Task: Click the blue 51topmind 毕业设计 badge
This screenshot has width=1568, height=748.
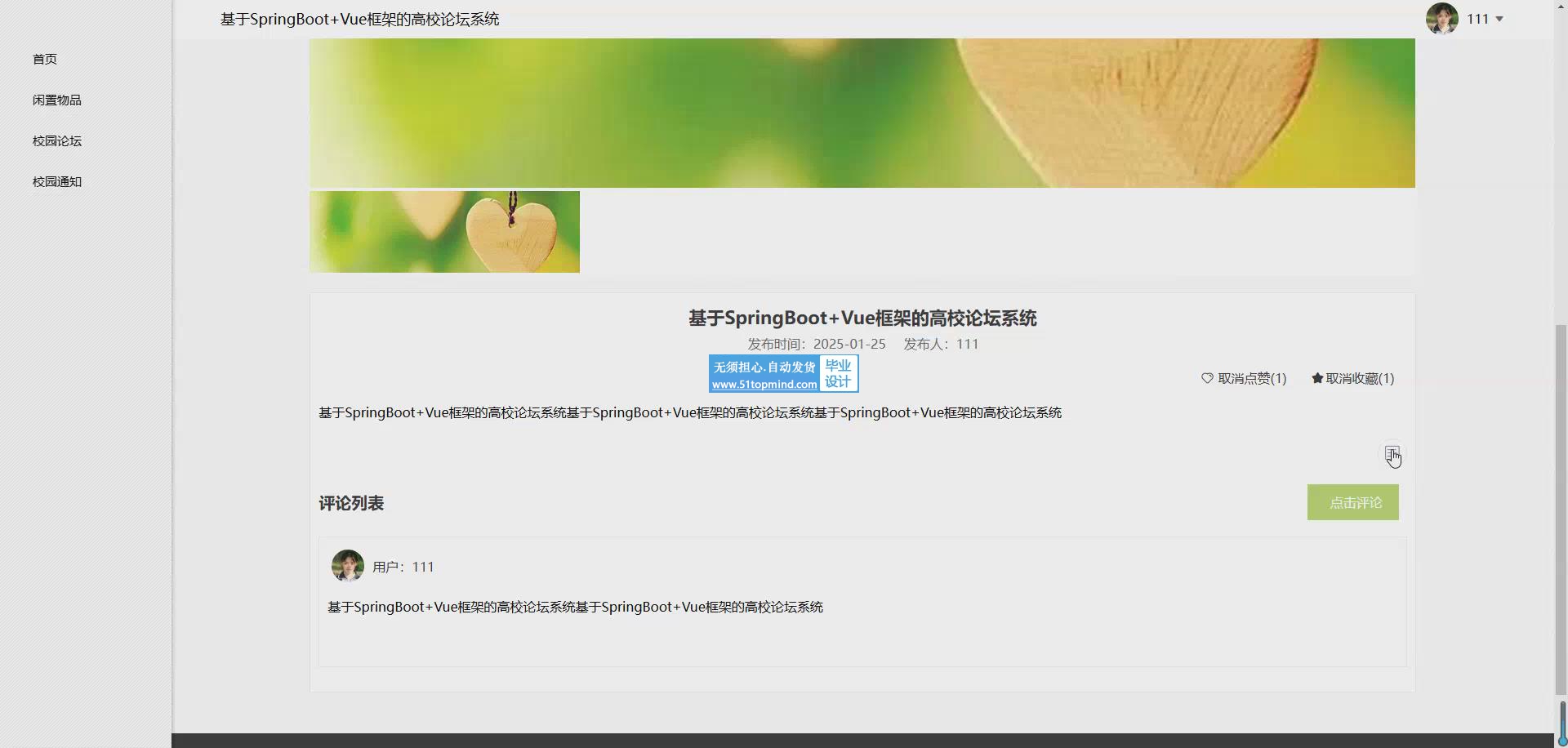Action: pyautogui.click(x=783, y=374)
